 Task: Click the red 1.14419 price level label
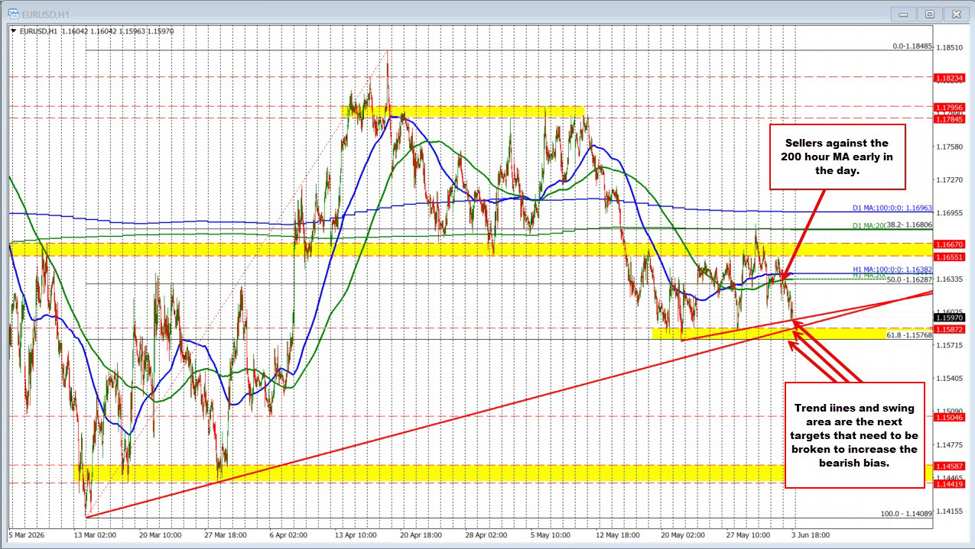click(x=950, y=484)
